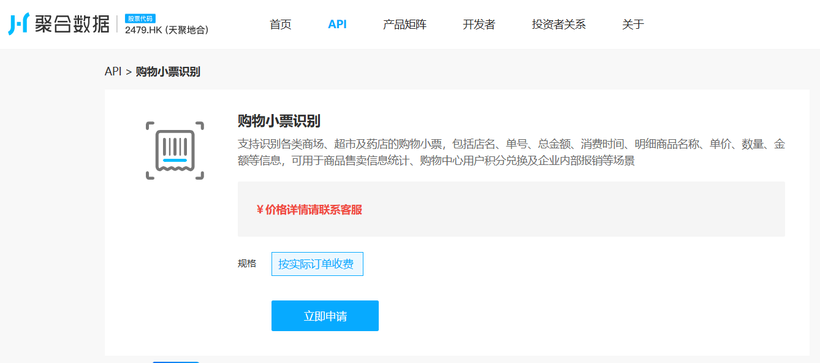
Task: Click the 购物小票识别 breadcrumb text
Action: click(168, 72)
